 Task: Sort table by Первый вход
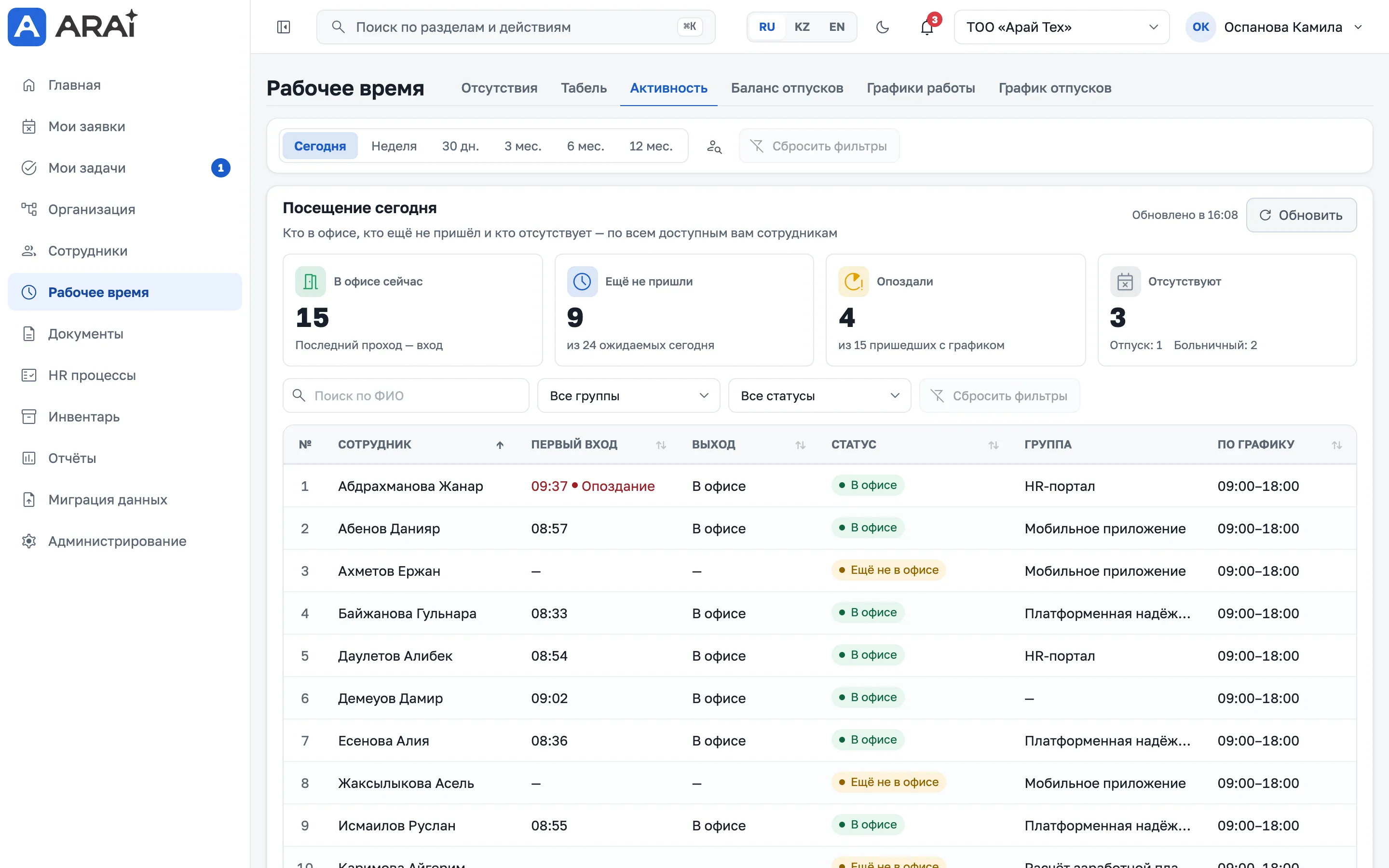[x=661, y=445]
